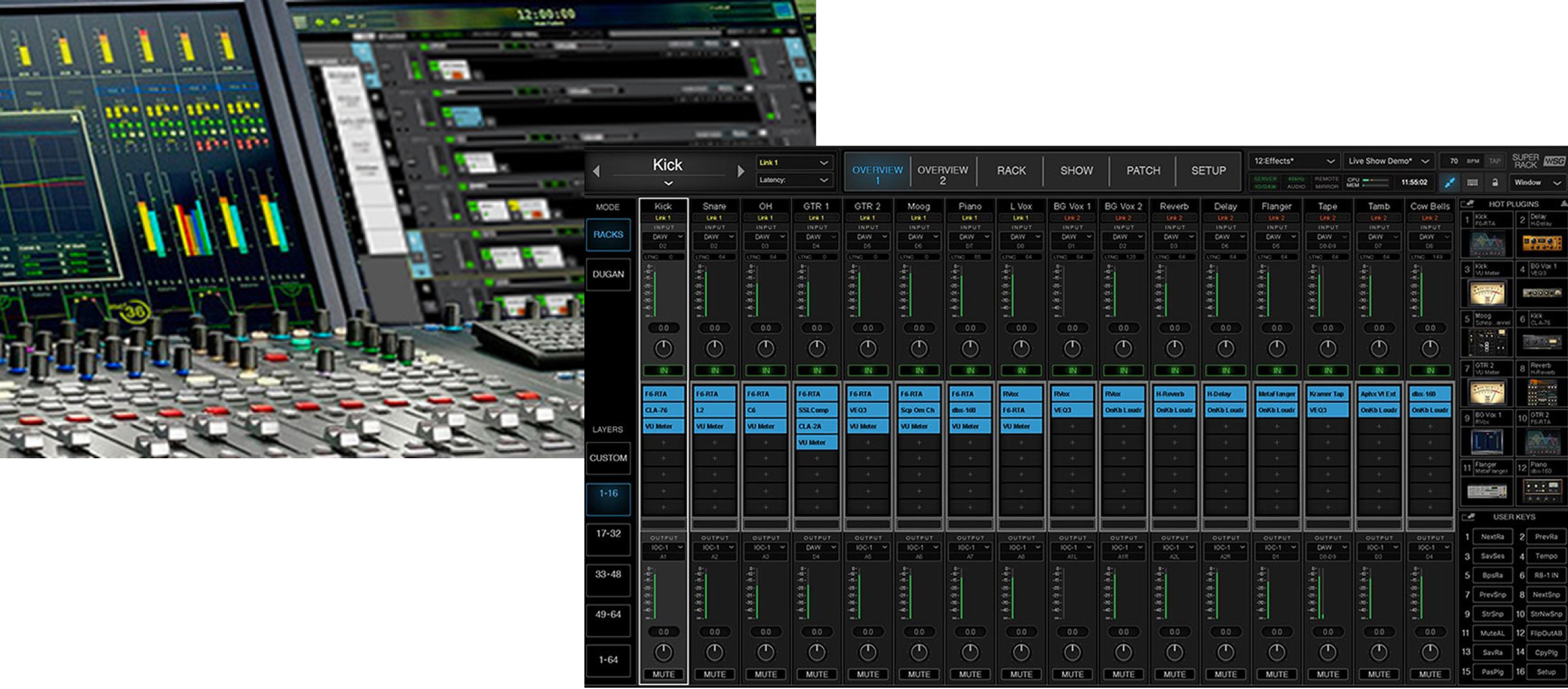Select the CLA-76 plugin on Kick
Viewport: 1568px width, 689px height.
[x=663, y=410]
